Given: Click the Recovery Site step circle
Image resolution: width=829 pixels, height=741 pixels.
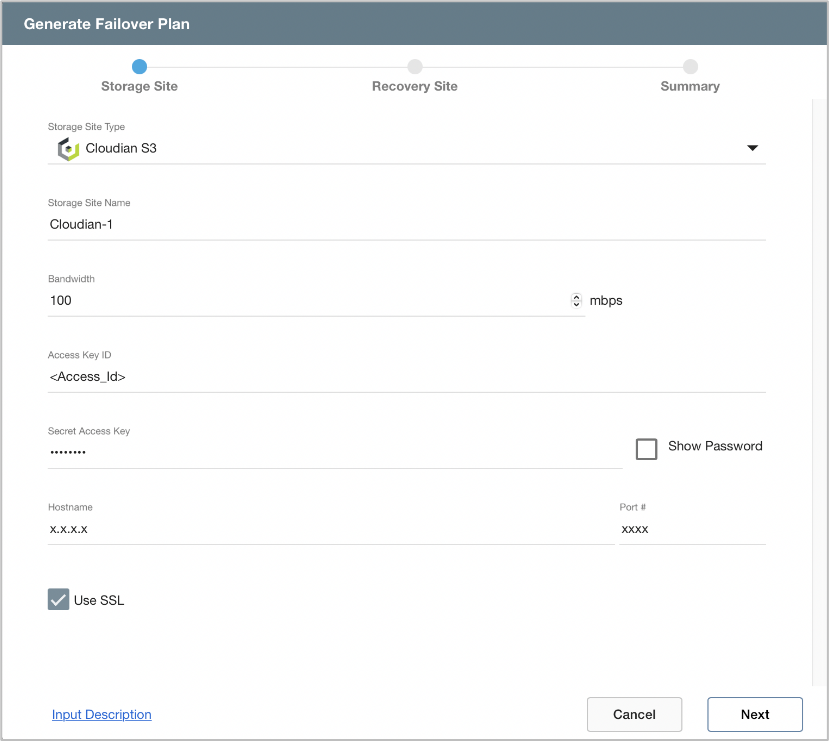Looking at the screenshot, I should pos(415,67).
